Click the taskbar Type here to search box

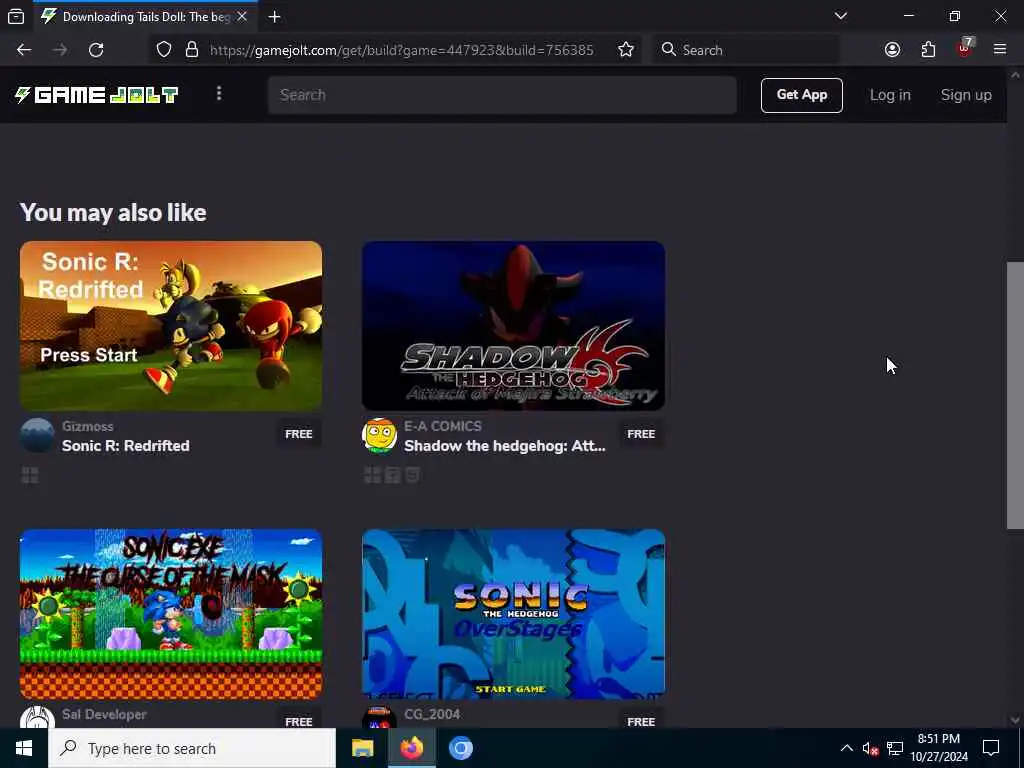click(x=192, y=748)
